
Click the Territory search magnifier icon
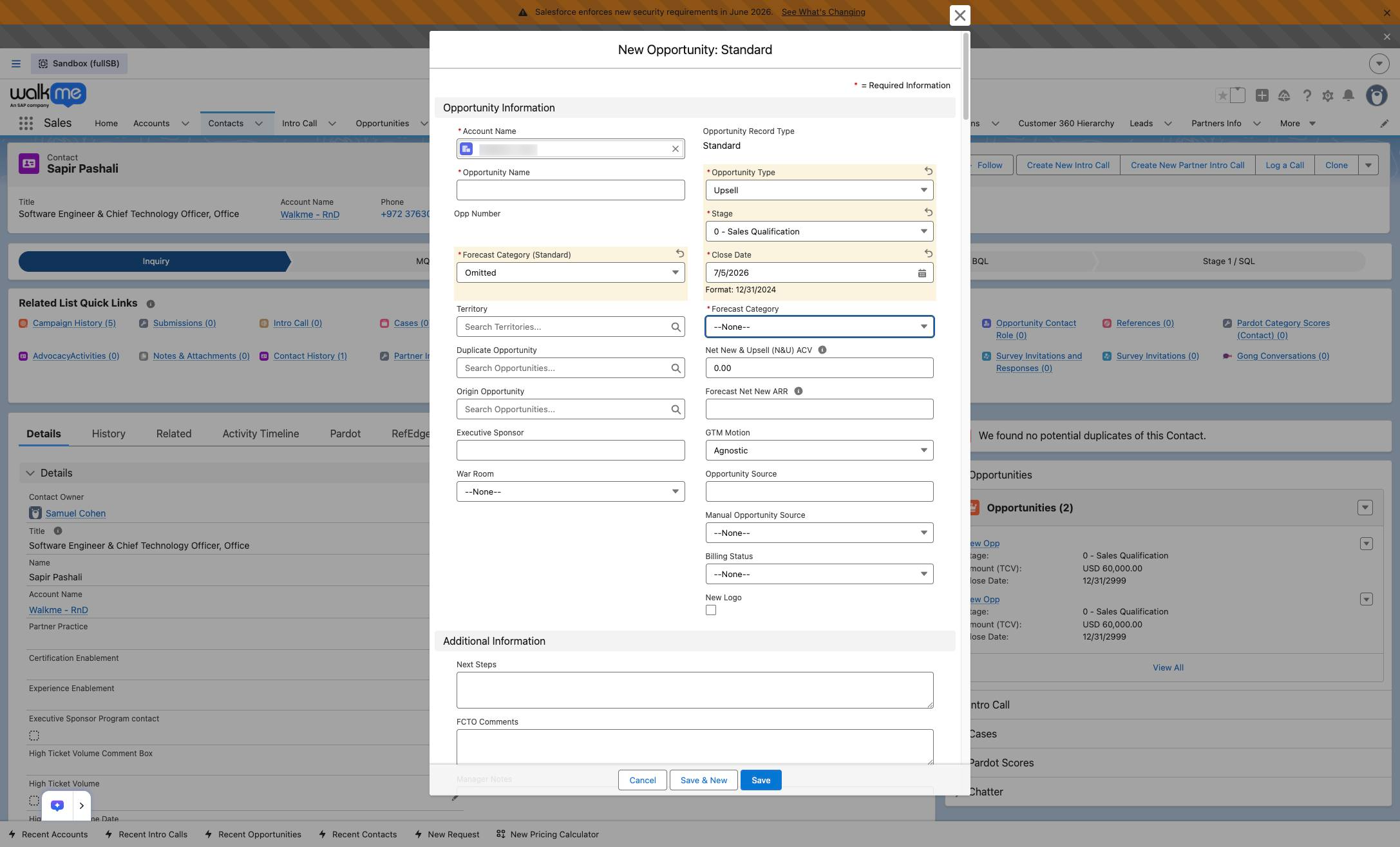point(676,327)
